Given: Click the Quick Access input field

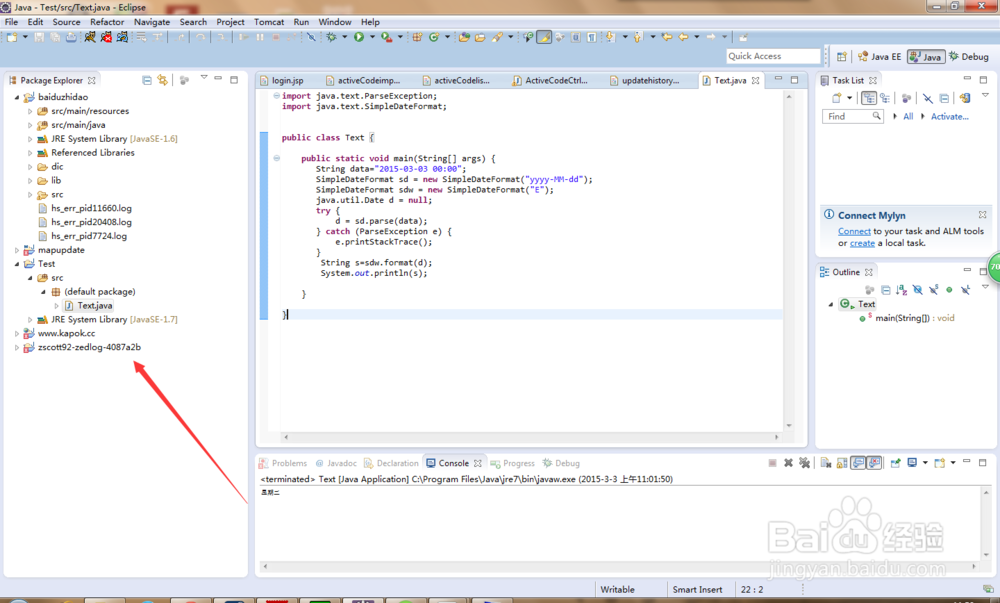Looking at the screenshot, I should 773,56.
